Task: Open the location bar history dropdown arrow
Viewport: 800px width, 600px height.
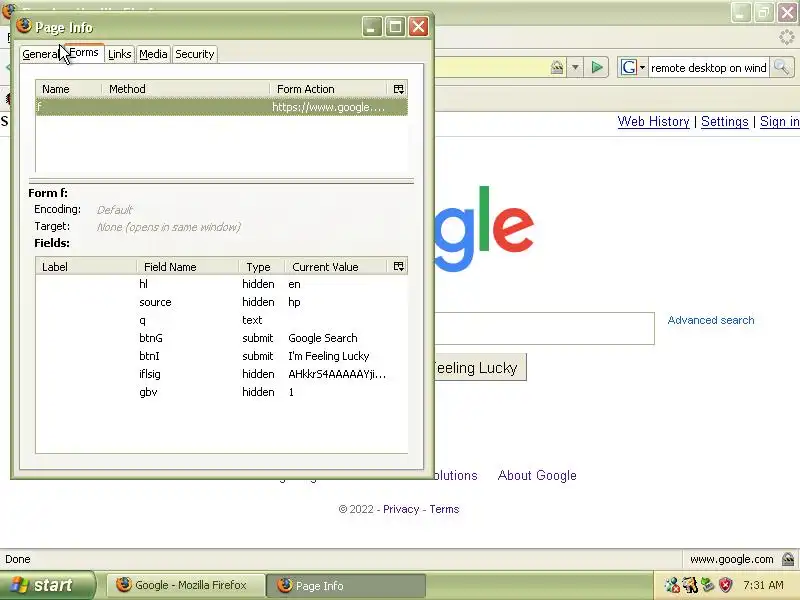Action: pos(575,67)
